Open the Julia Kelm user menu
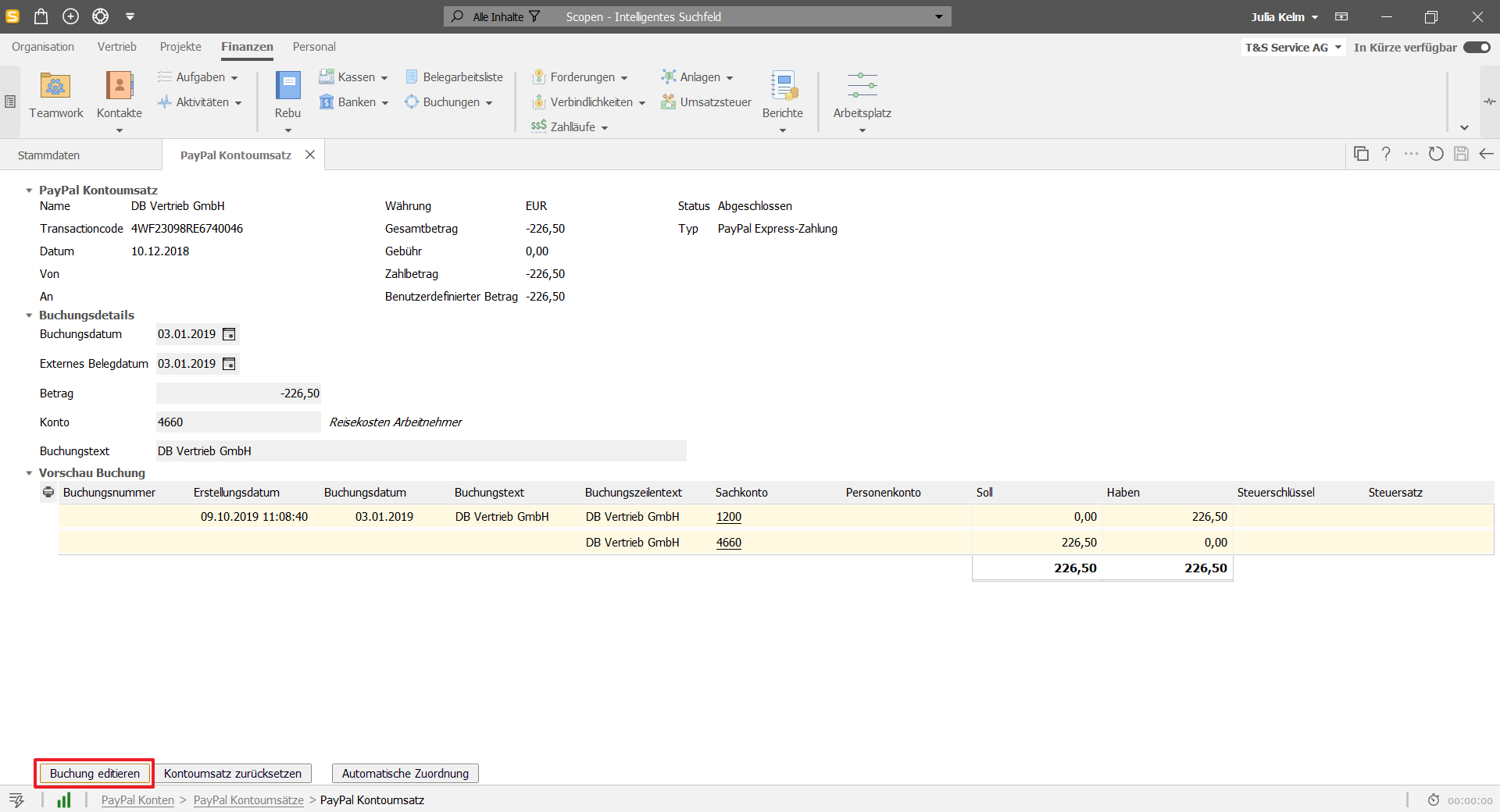This screenshot has width=1500, height=812. (x=1284, y=16)
